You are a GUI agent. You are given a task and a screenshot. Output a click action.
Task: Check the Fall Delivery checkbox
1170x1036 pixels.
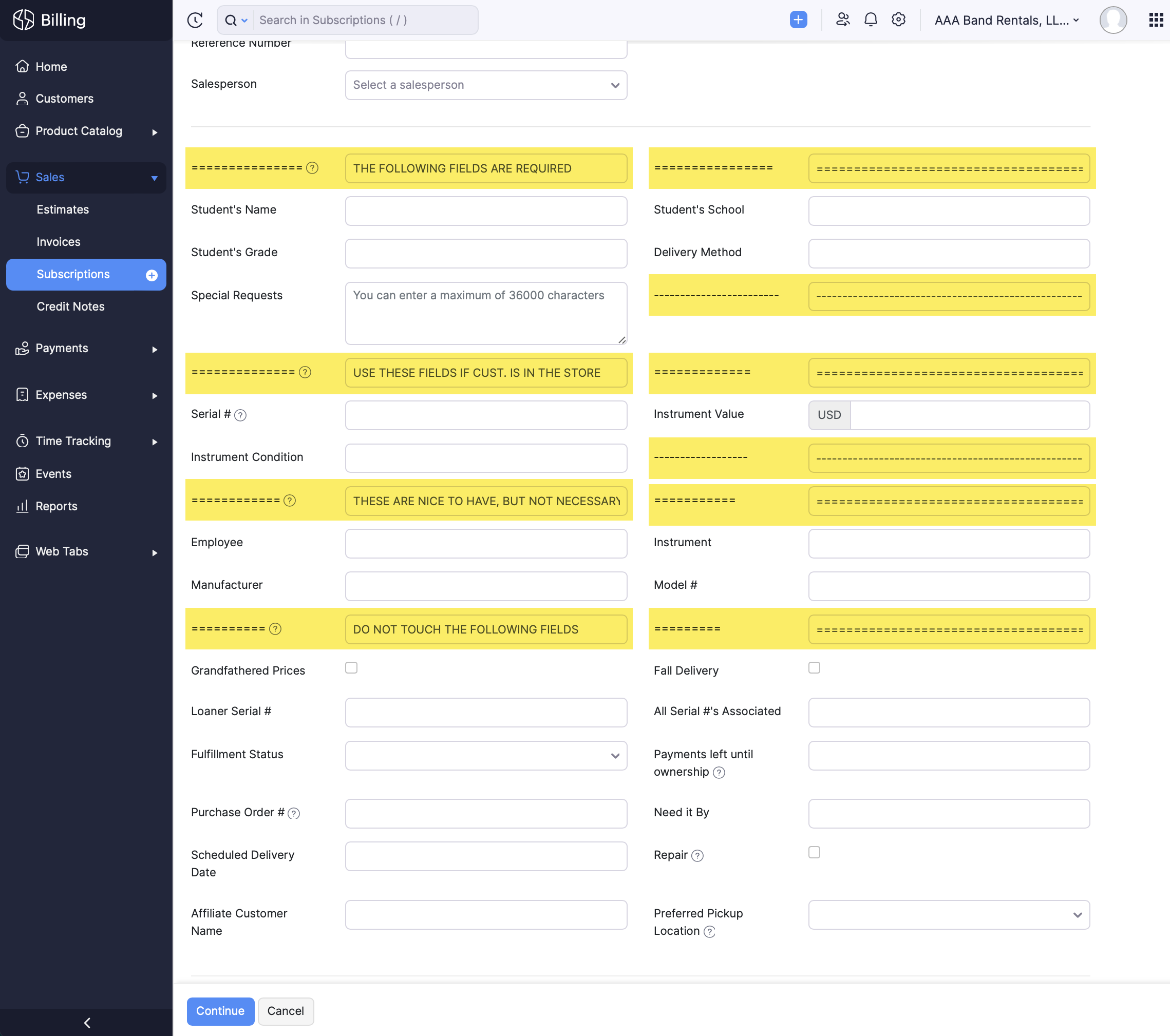(x=814, y=667)
